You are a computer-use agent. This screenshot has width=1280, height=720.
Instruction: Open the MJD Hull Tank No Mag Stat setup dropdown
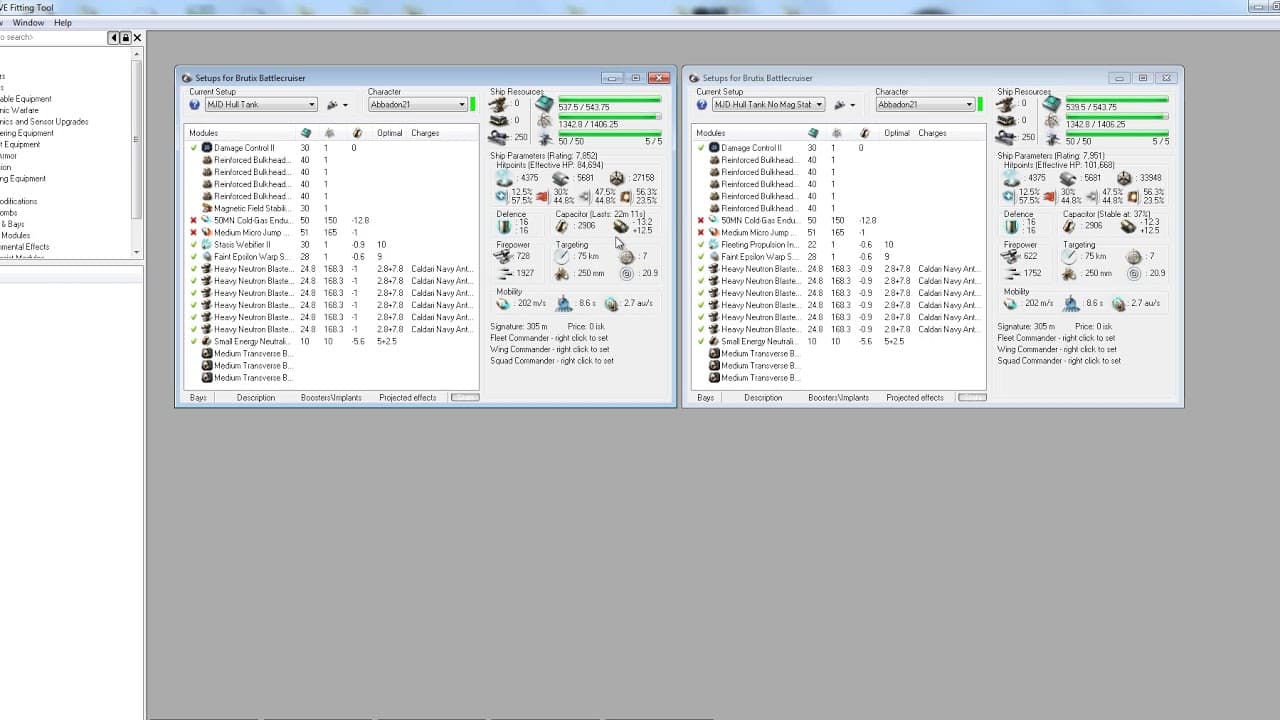(x=819, y=104)
